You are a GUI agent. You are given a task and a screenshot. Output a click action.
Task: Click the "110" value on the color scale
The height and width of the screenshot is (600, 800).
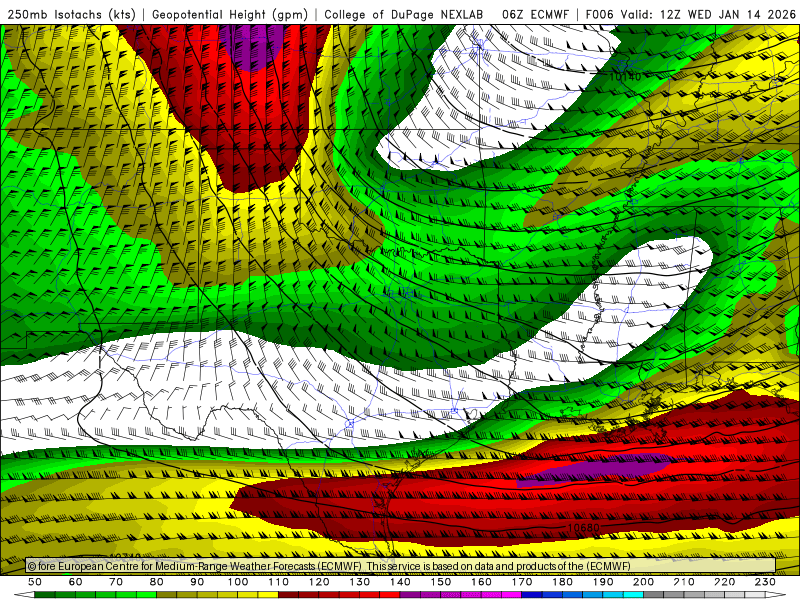[x=279, y=582]
